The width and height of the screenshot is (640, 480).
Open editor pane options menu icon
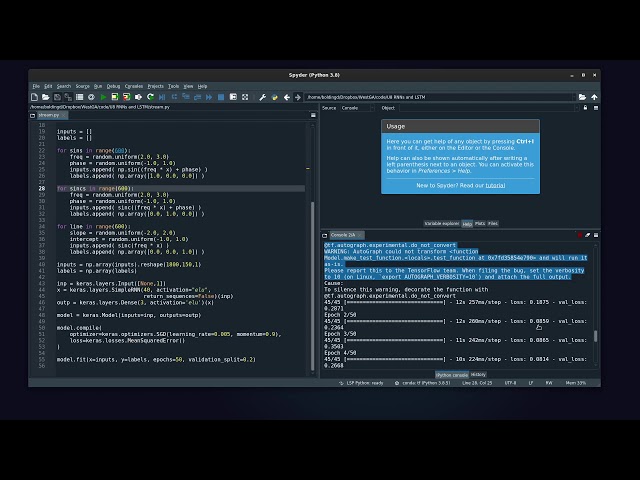point(313,116)
